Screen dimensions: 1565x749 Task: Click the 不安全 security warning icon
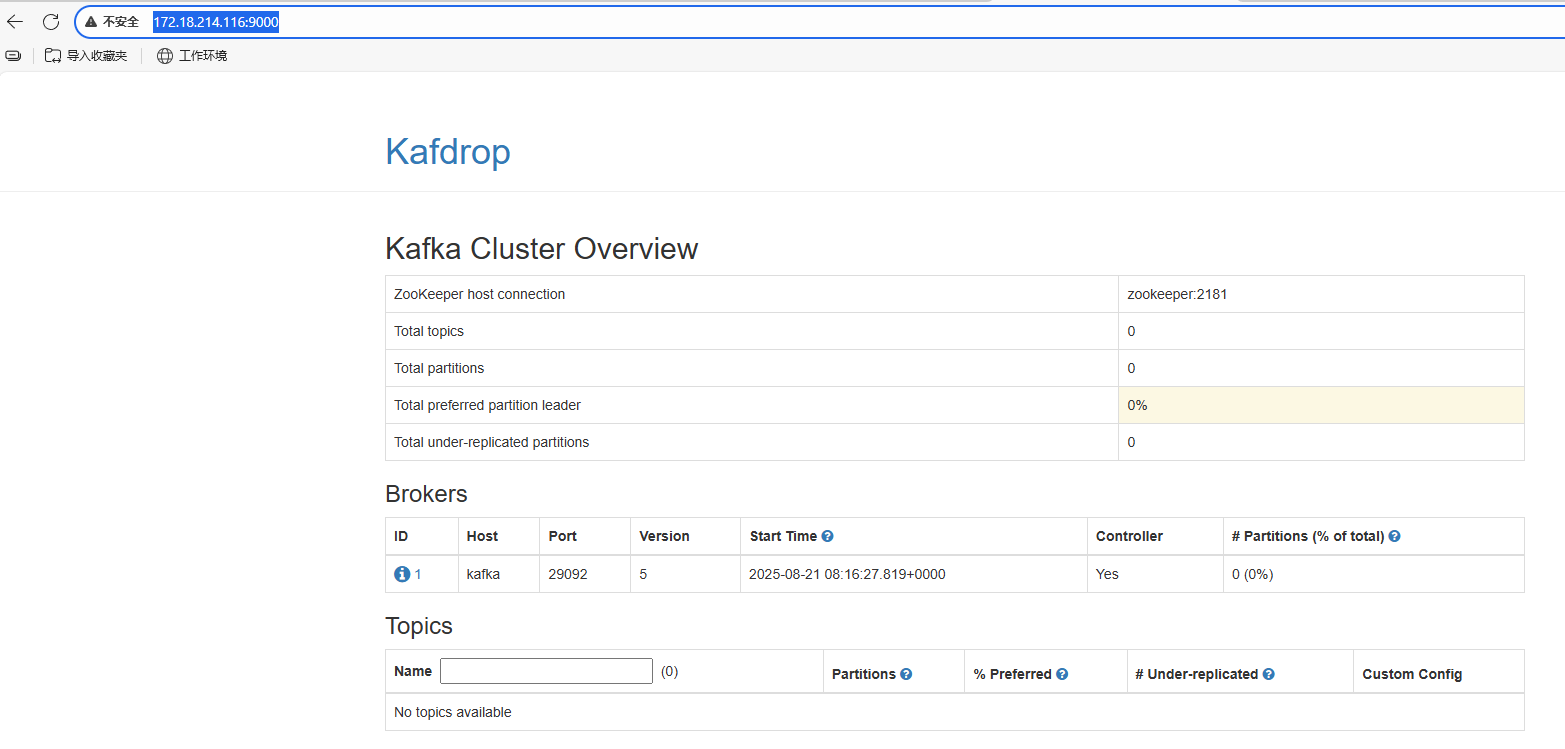91,21
